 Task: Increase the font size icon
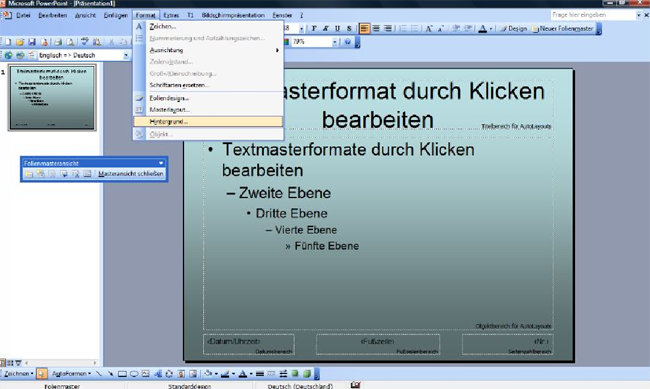pos(429,28)
